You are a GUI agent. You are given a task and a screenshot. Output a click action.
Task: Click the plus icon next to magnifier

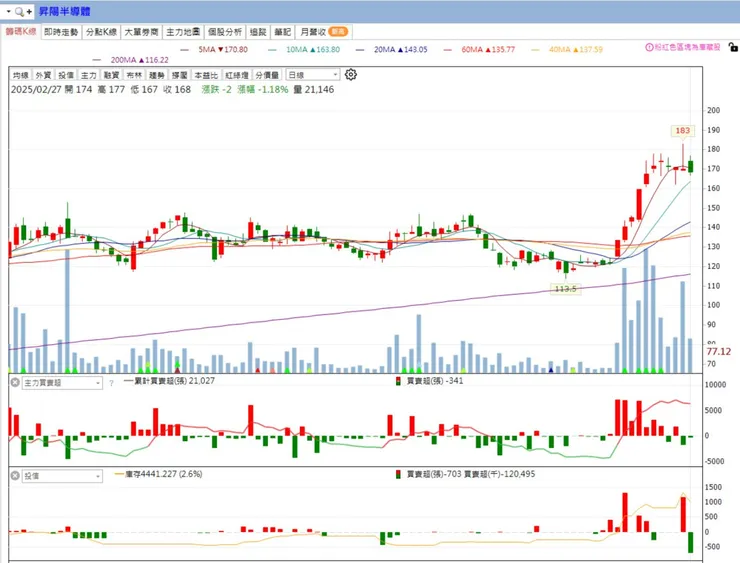click(29, 12)
